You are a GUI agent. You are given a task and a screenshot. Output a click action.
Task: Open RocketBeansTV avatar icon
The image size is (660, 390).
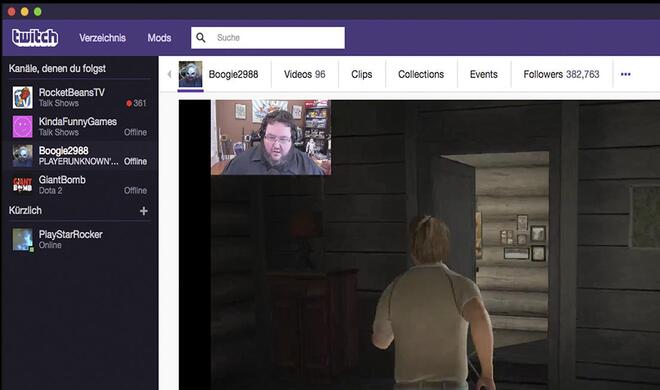22,98
